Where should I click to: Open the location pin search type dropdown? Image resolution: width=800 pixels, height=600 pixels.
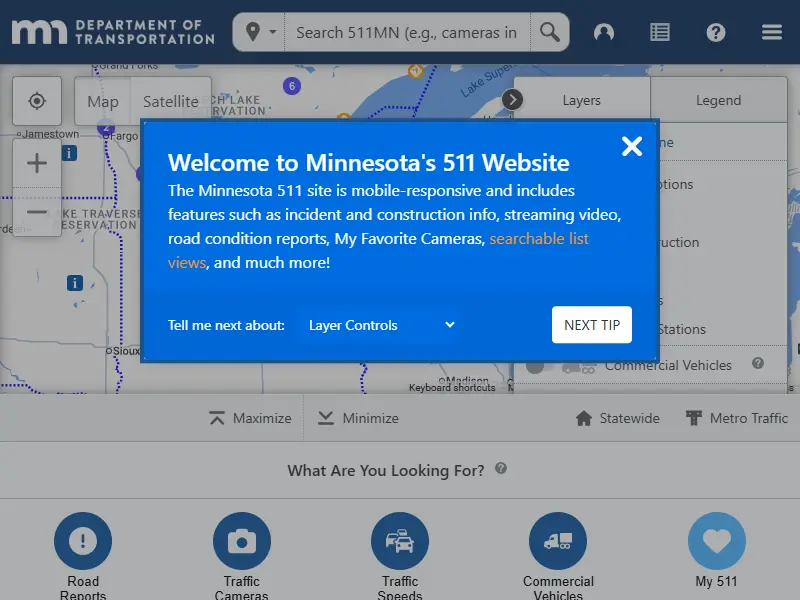tap(260, 32)
